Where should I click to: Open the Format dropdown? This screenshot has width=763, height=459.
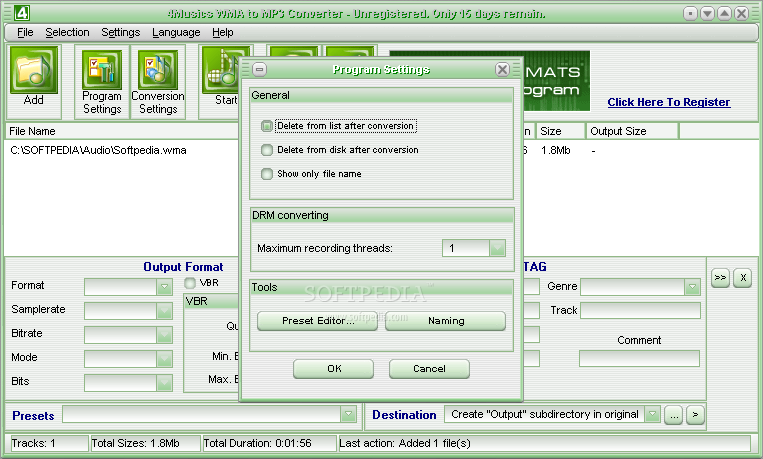(x=164, y=287)
